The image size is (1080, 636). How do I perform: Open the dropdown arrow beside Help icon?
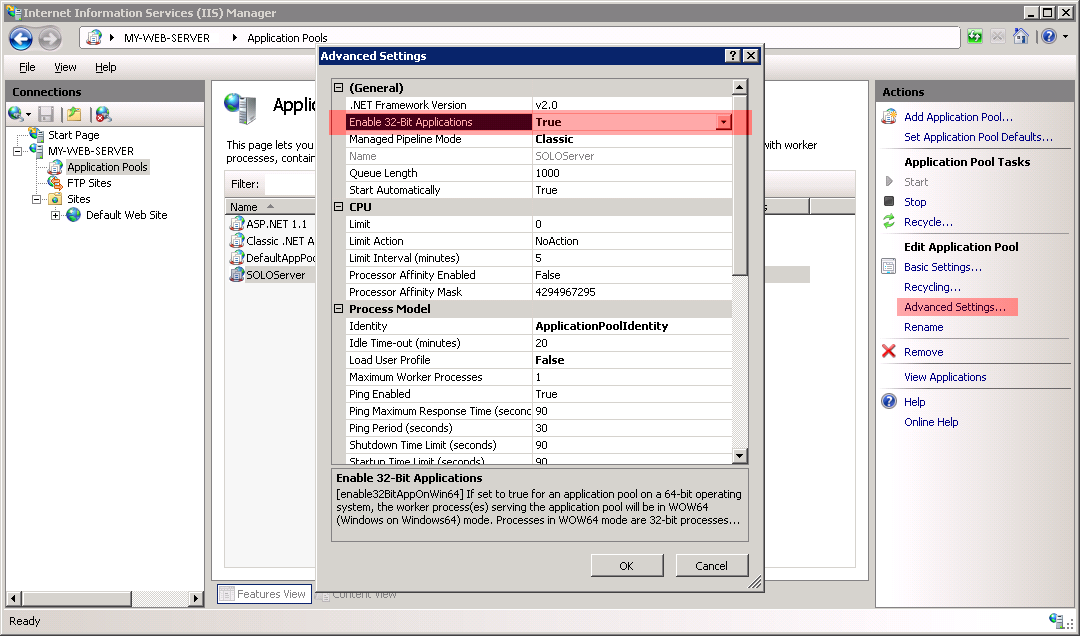click(x=1066, y=37)
